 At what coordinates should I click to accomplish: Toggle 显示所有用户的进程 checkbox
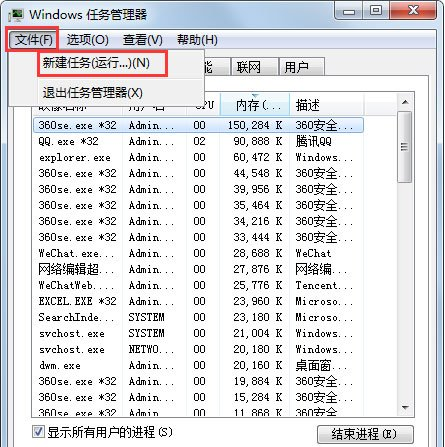pos(38,431)
